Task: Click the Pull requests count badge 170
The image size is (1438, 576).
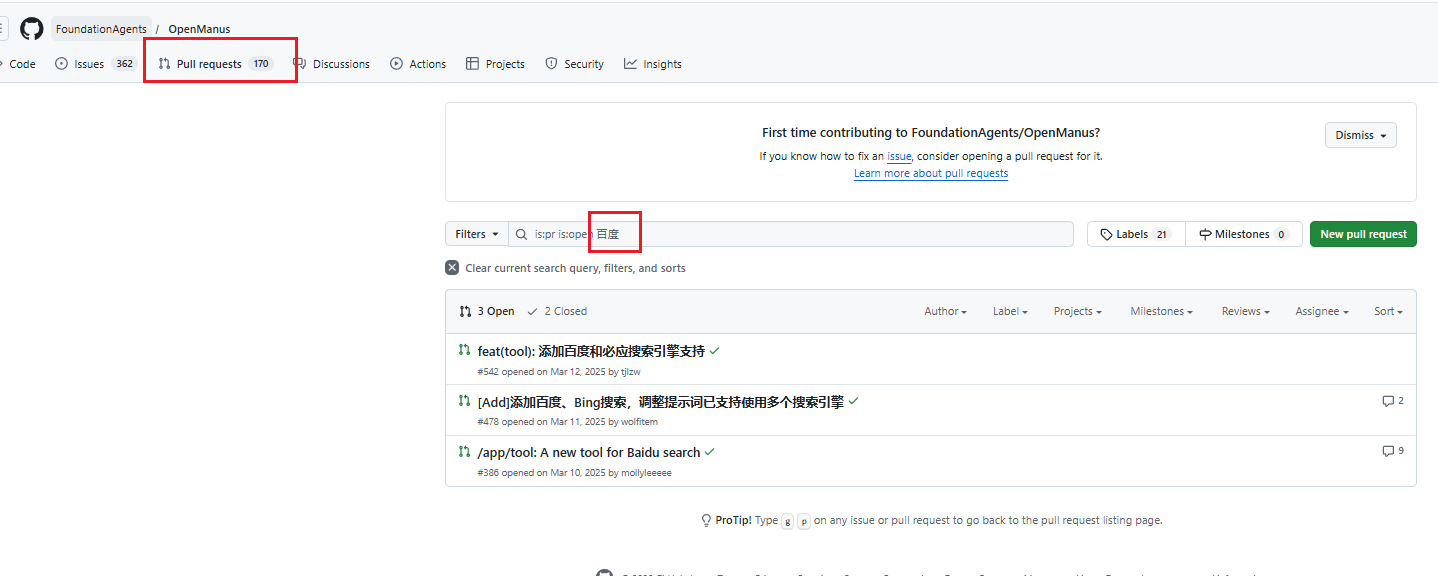Action: pyautogui.click(x=261, y=64)
